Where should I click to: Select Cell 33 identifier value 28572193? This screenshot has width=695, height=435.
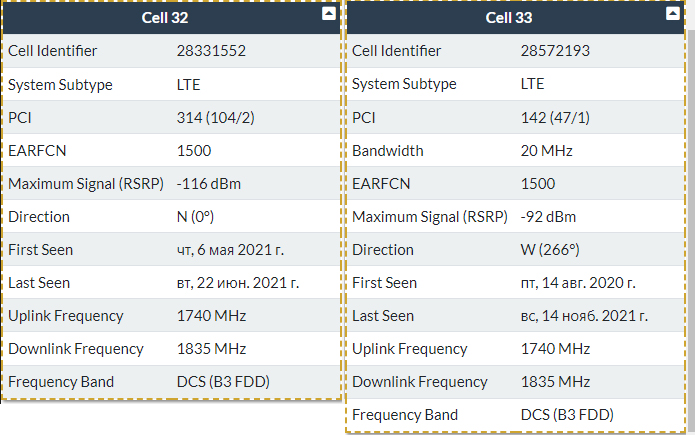pyautogui.click(x=556, y=51)
